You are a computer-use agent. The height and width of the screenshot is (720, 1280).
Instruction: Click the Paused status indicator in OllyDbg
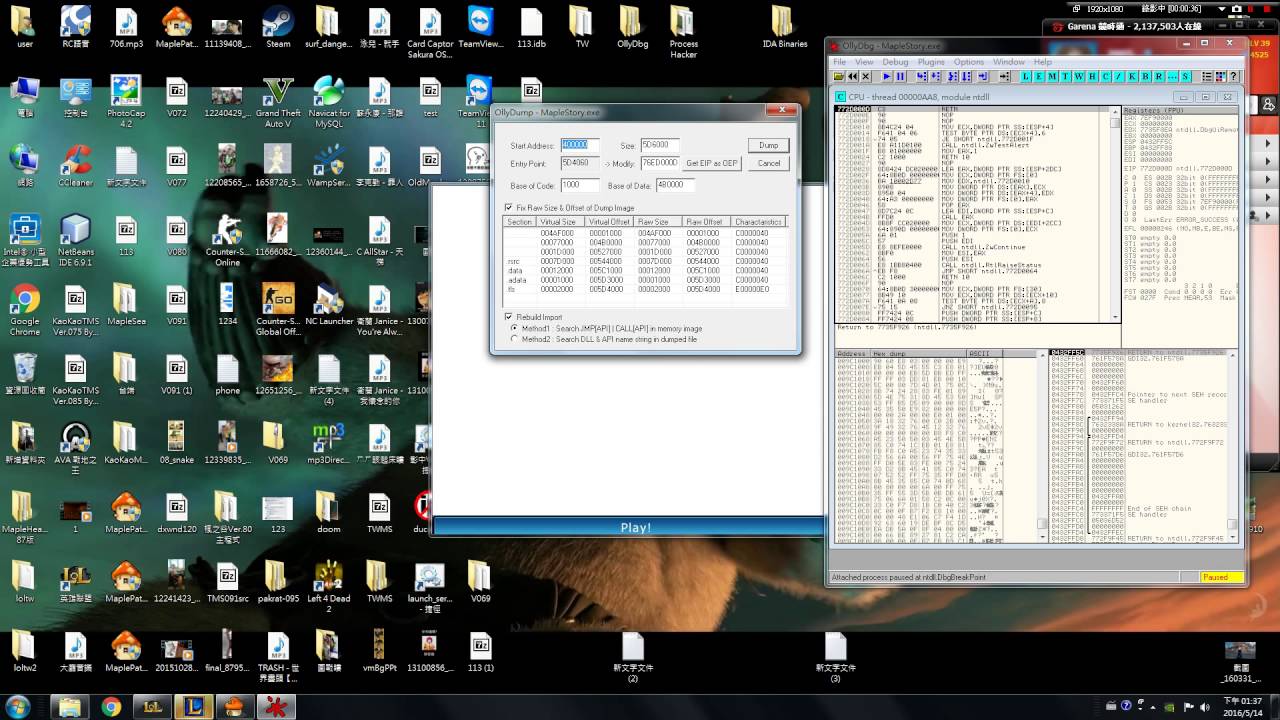[x=1221, y=577]
